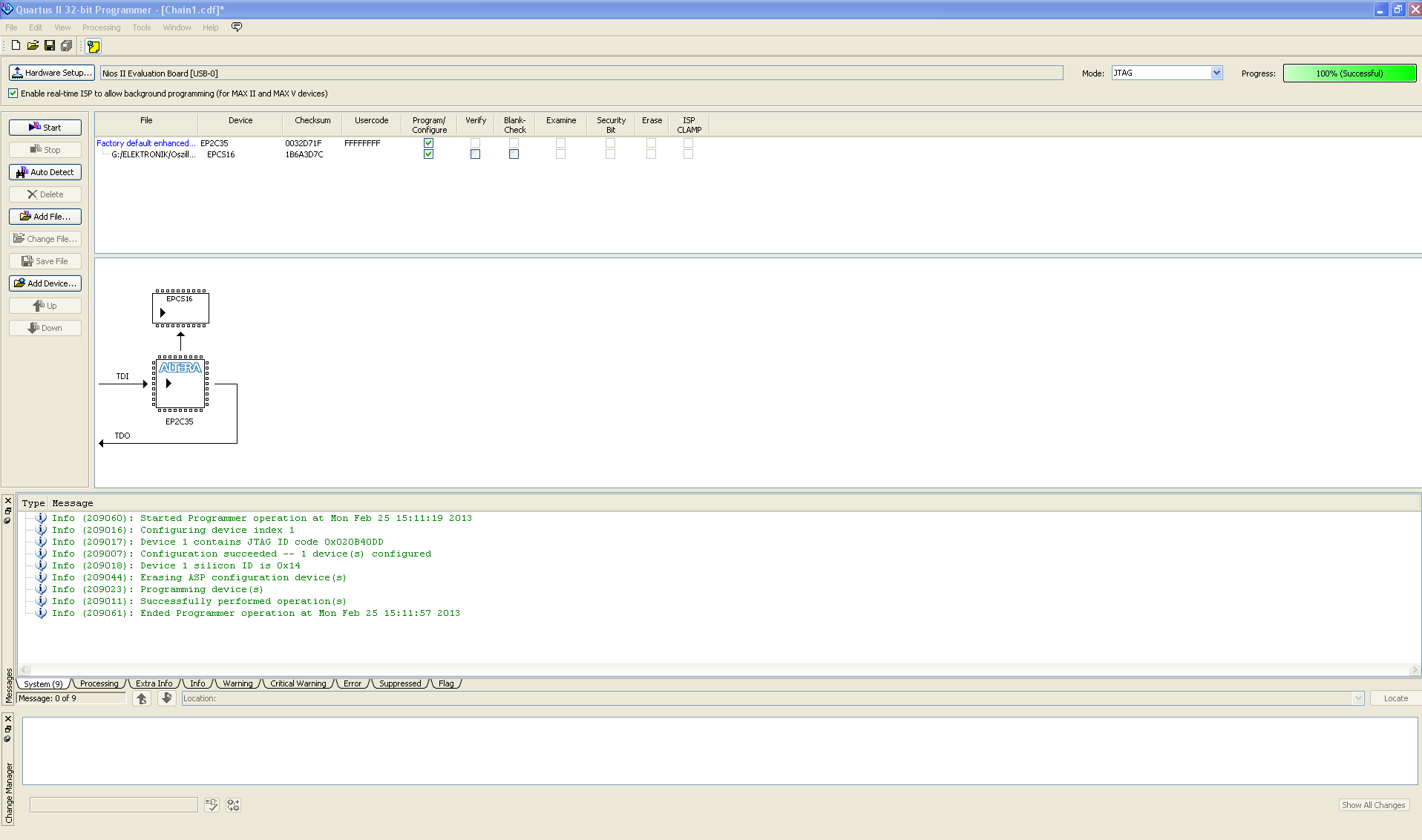Open the View menu

click(62, 27)
